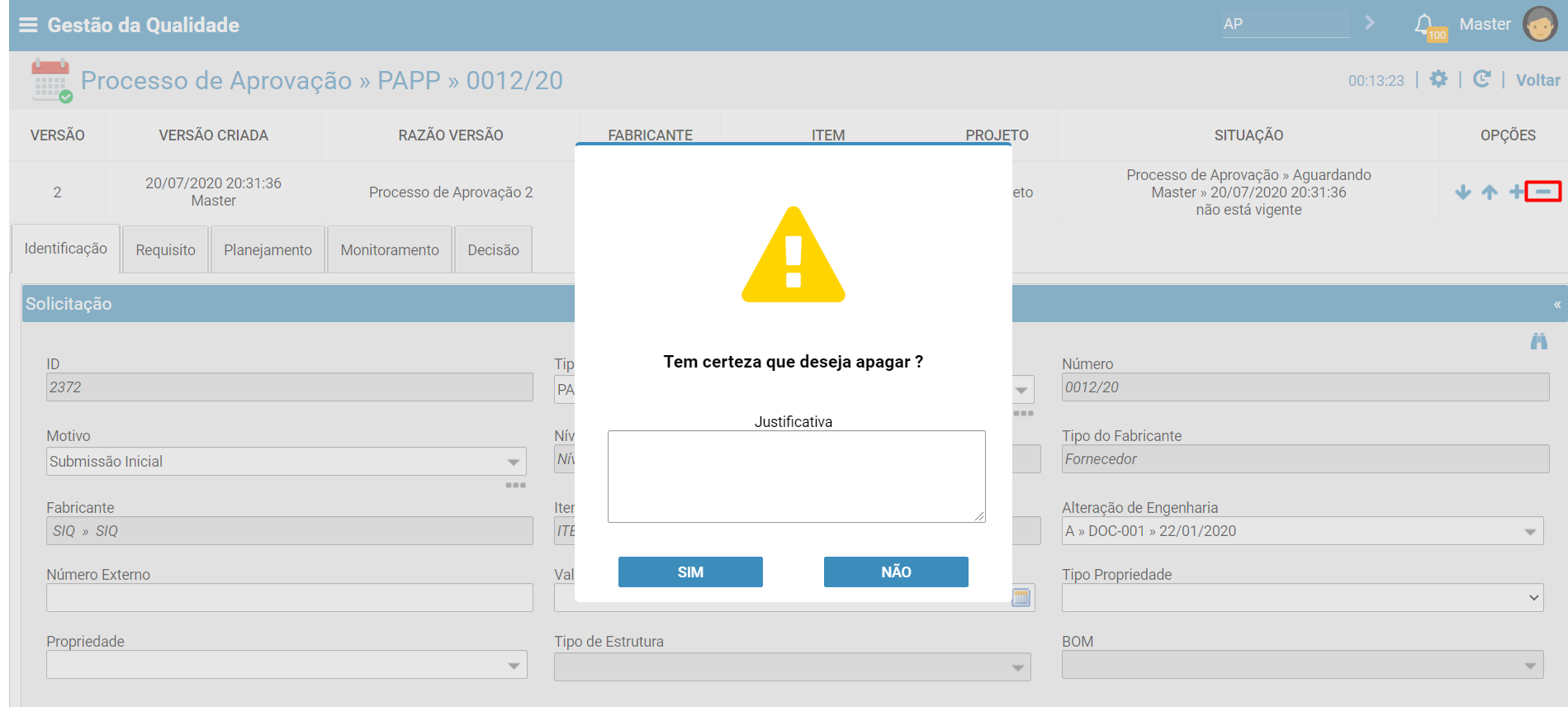The image size is (1568, 707).
Task: Open the Motivo dropdown
Action: click(287, 462)
